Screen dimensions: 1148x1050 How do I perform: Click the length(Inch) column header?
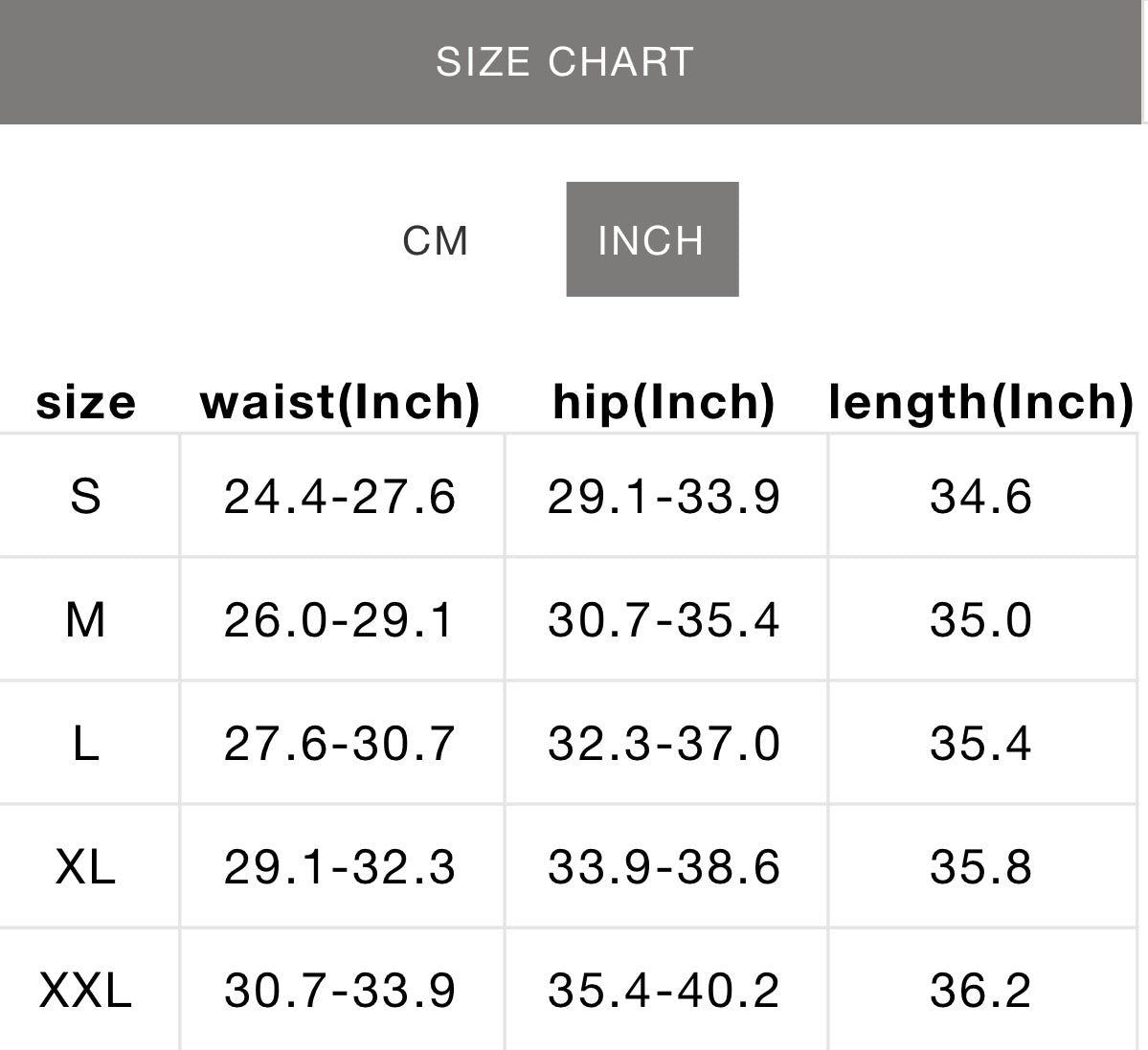[981, 402]
